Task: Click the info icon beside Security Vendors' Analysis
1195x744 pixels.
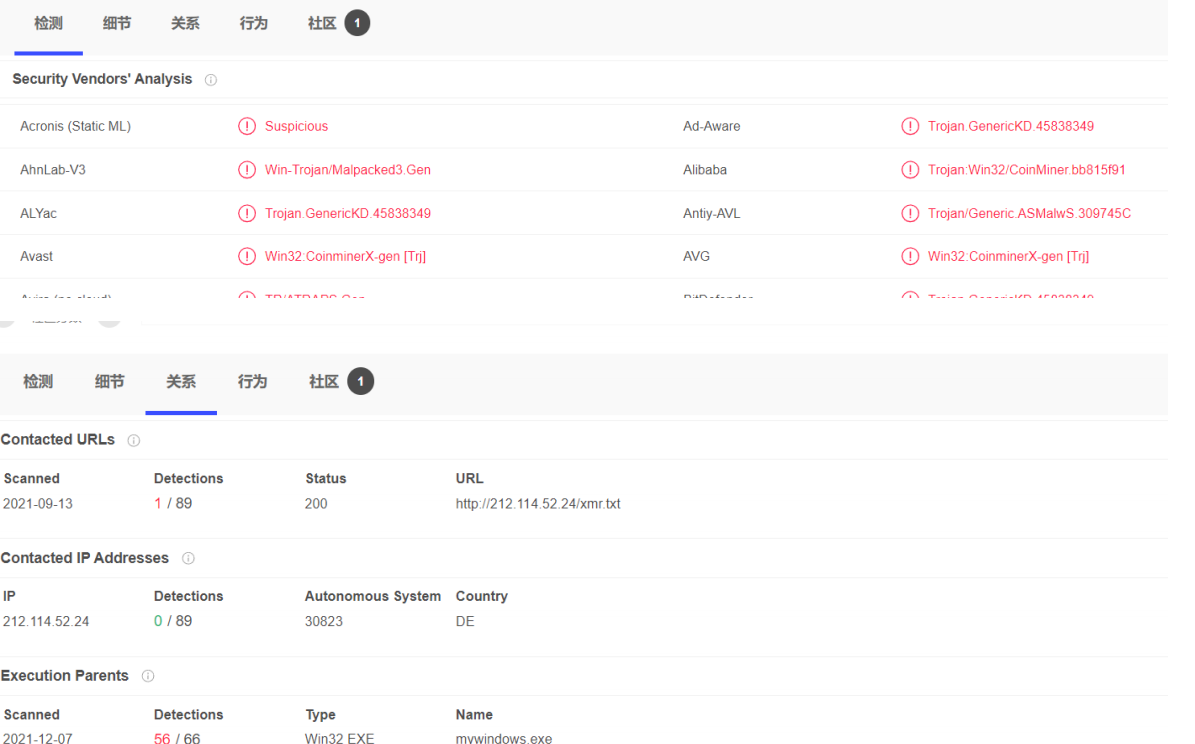Action: [211, 80]
